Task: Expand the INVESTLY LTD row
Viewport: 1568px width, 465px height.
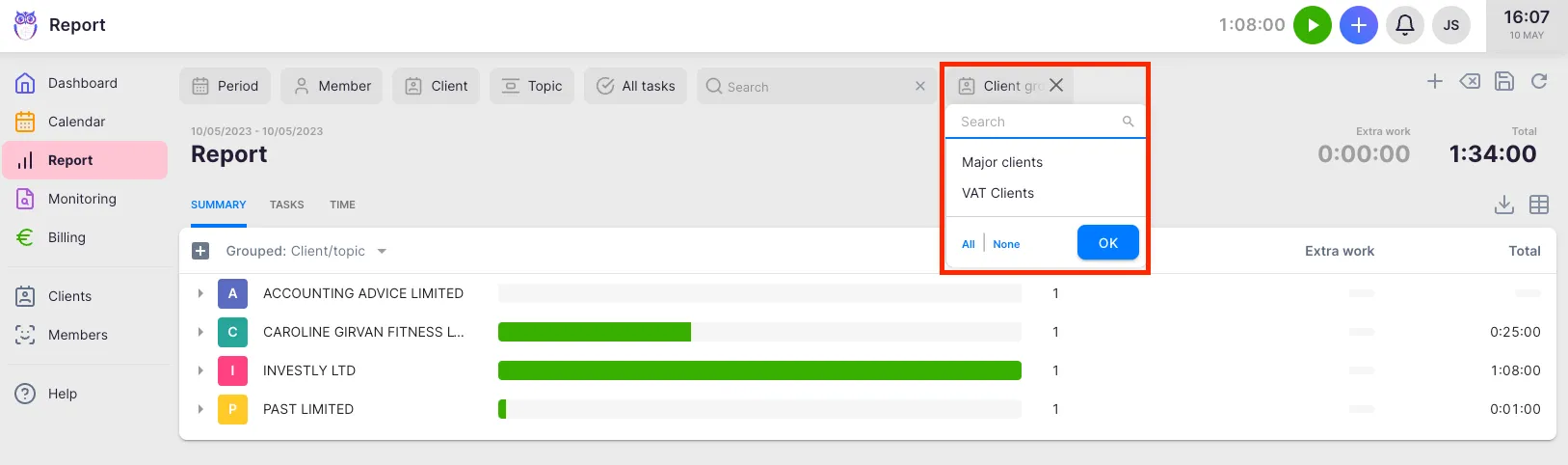Action: coord(200,370)
